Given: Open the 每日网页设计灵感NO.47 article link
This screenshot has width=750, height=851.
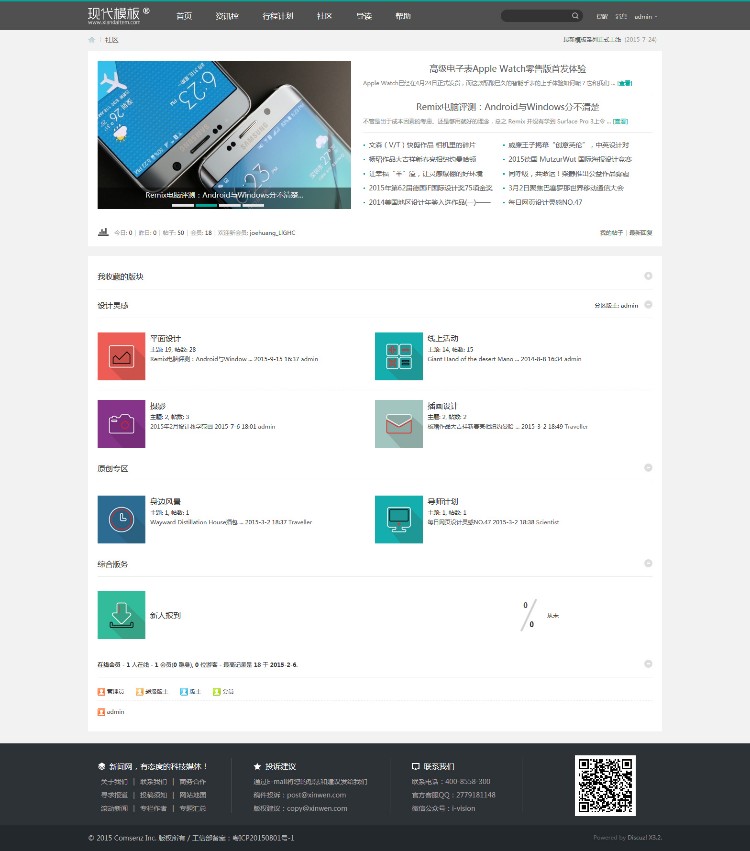Looking at the screenshot, I should point(545,202).
